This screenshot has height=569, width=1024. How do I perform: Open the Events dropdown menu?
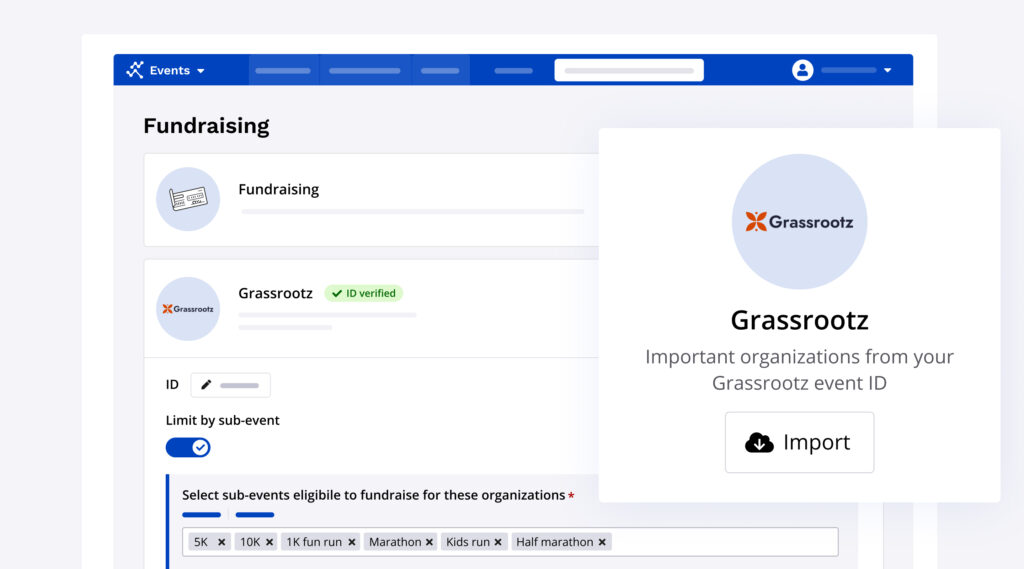pos(200,71)
